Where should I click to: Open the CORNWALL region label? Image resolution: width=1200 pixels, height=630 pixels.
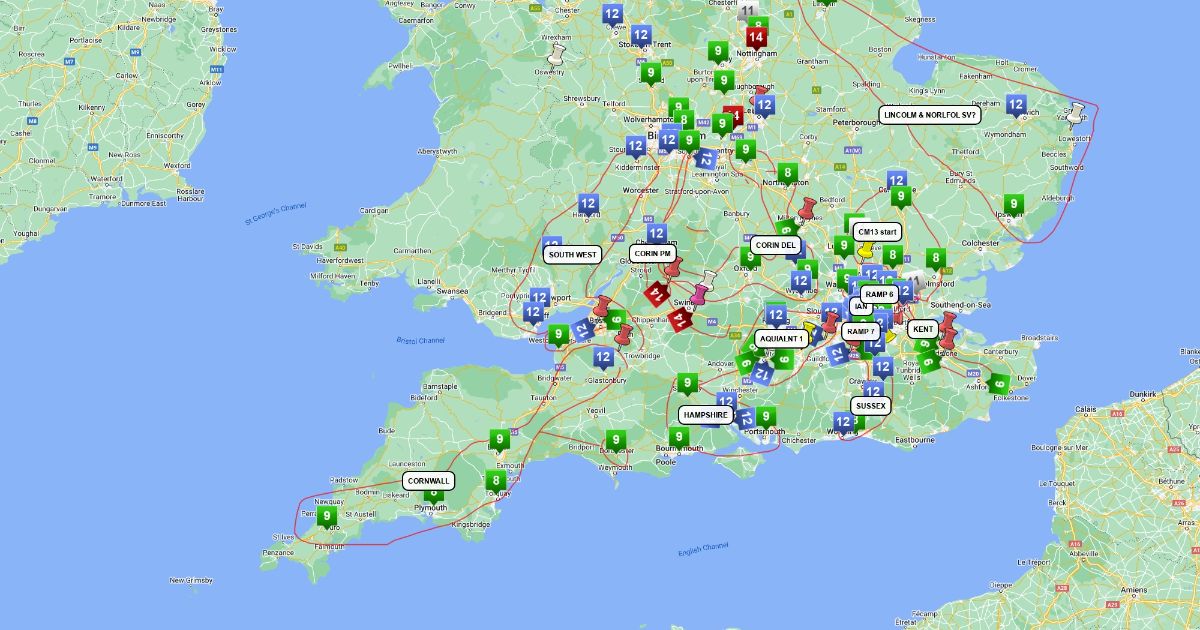point(429,481)
